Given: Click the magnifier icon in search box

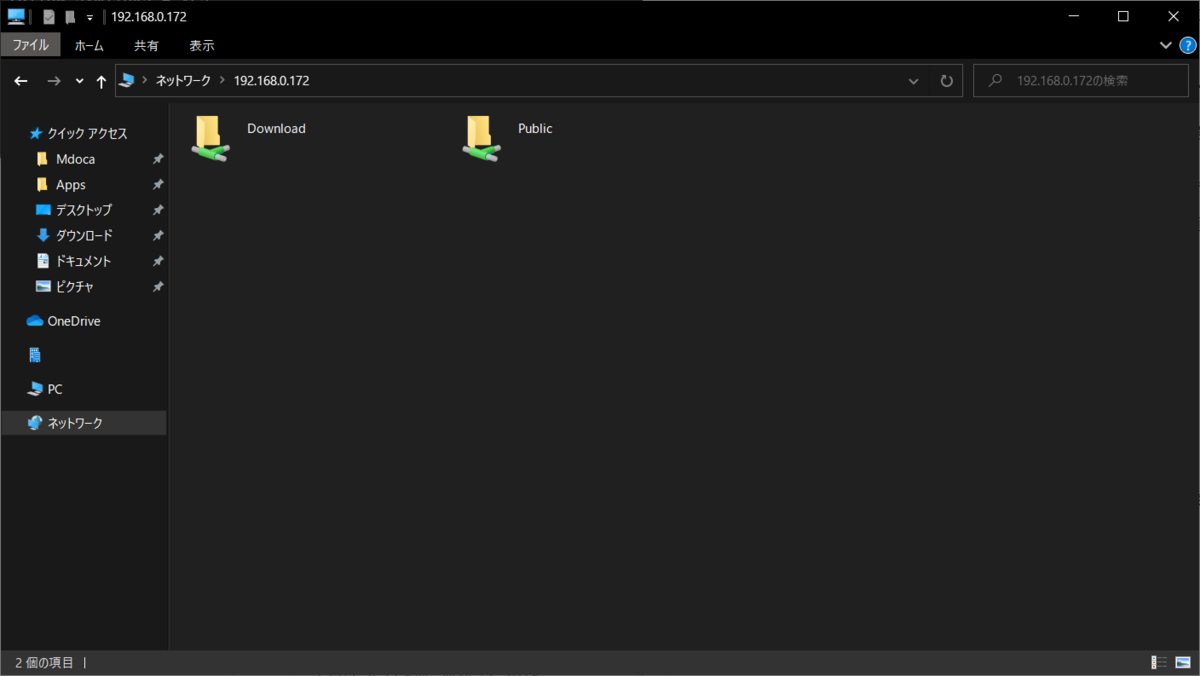Looking at the screenshot, I should click(994, 81).
